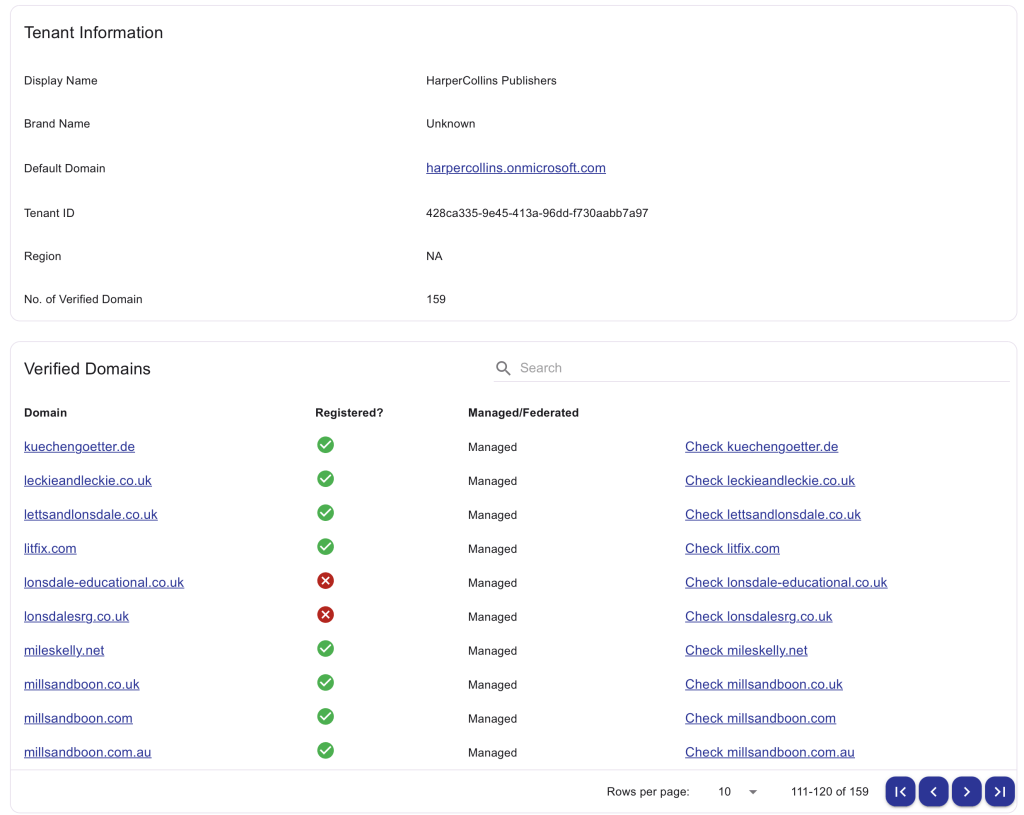The height and width of the screenshot is (815, 1024).
Task: Click green check icon for millsandboon.com.au
Action: pos(325,751)
